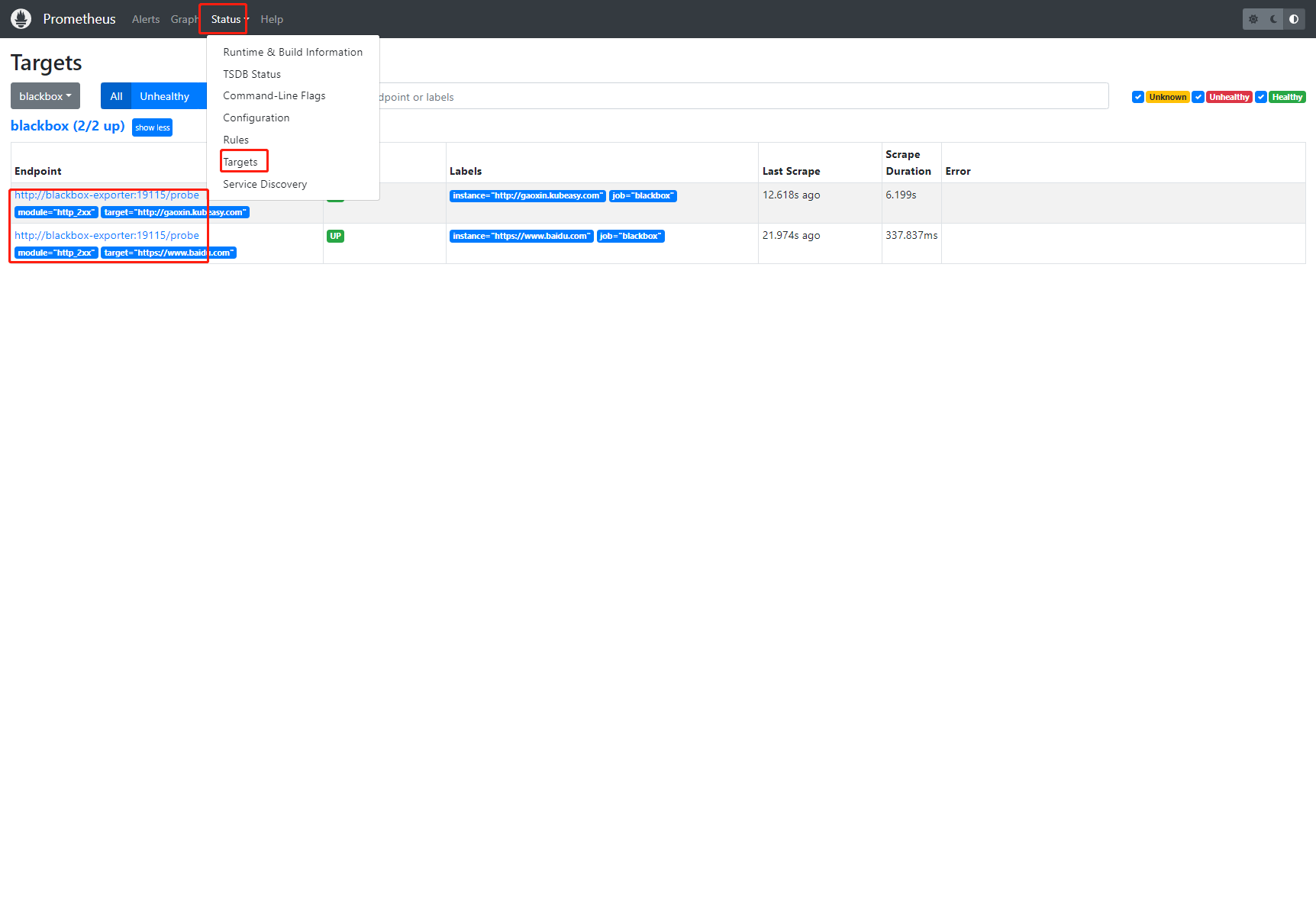Toggle the Healthy targets checkbox

pyautogui.click(x=1261, y=97)
